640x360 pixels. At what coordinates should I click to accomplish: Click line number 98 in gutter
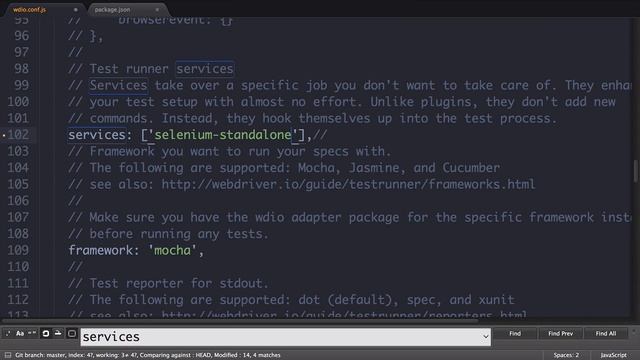(x=22, y=69)
